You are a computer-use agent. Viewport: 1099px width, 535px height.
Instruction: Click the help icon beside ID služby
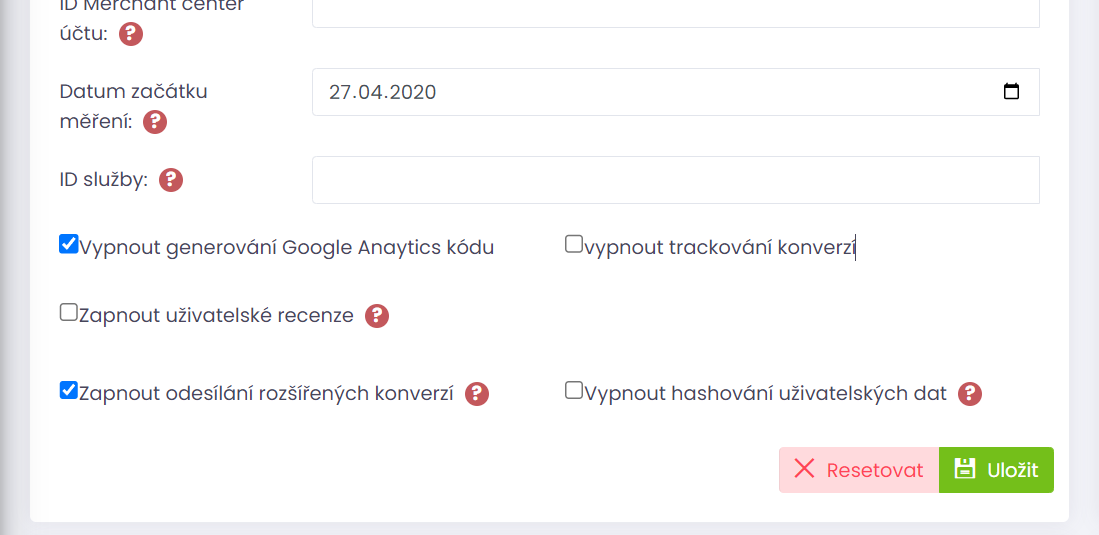pos(171,180)
